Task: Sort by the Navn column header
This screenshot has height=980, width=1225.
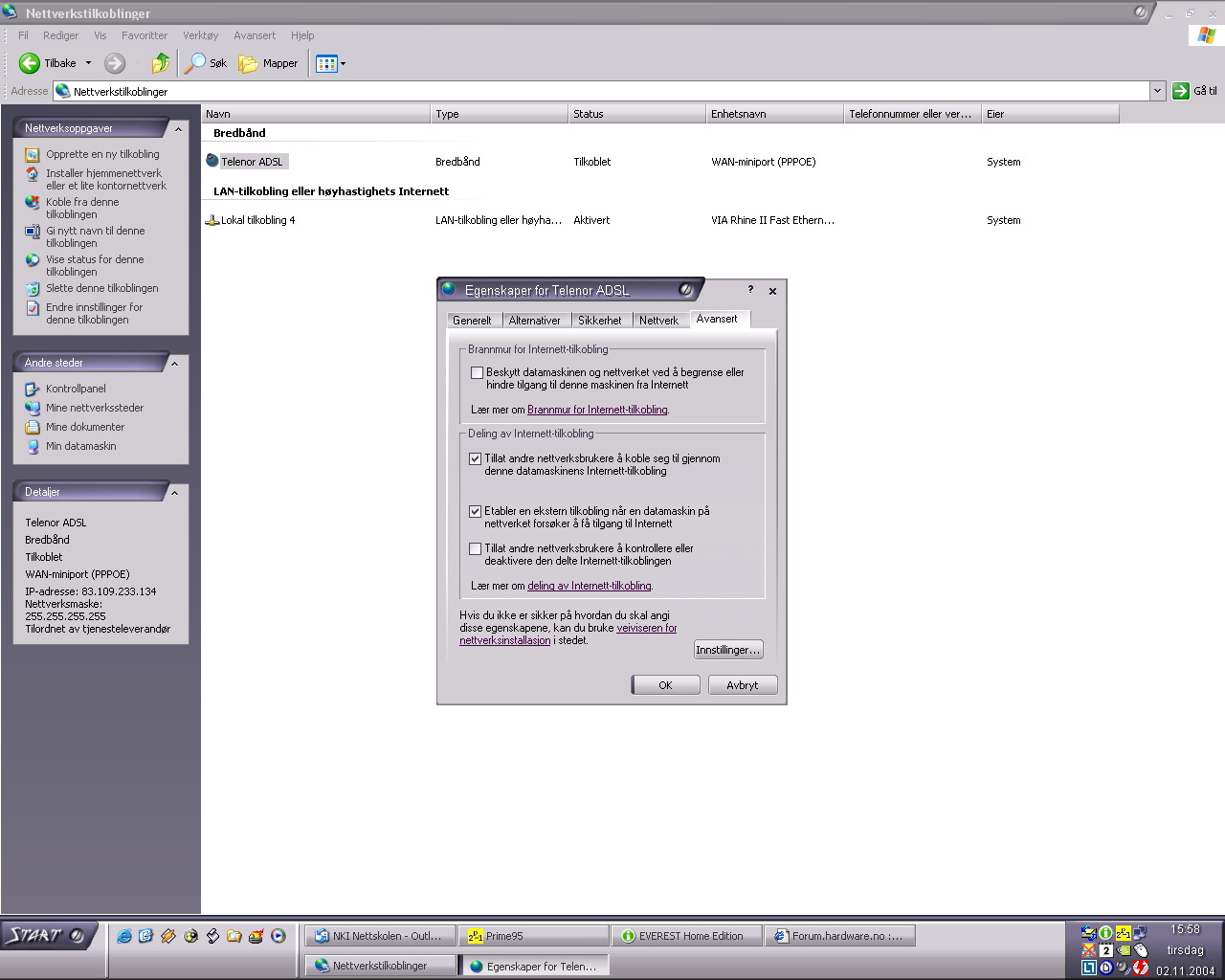Action: point(316,114)
